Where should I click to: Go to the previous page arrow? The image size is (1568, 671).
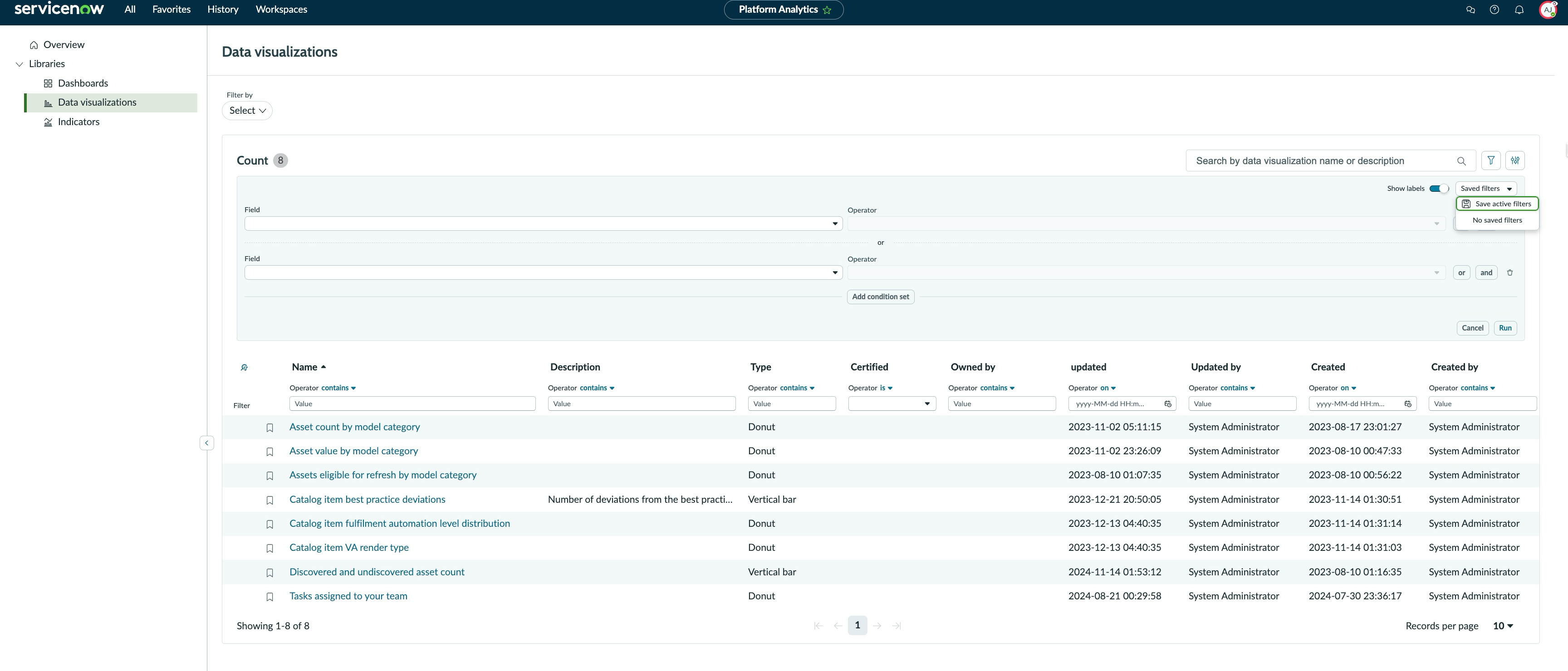[x=838, y=625]
